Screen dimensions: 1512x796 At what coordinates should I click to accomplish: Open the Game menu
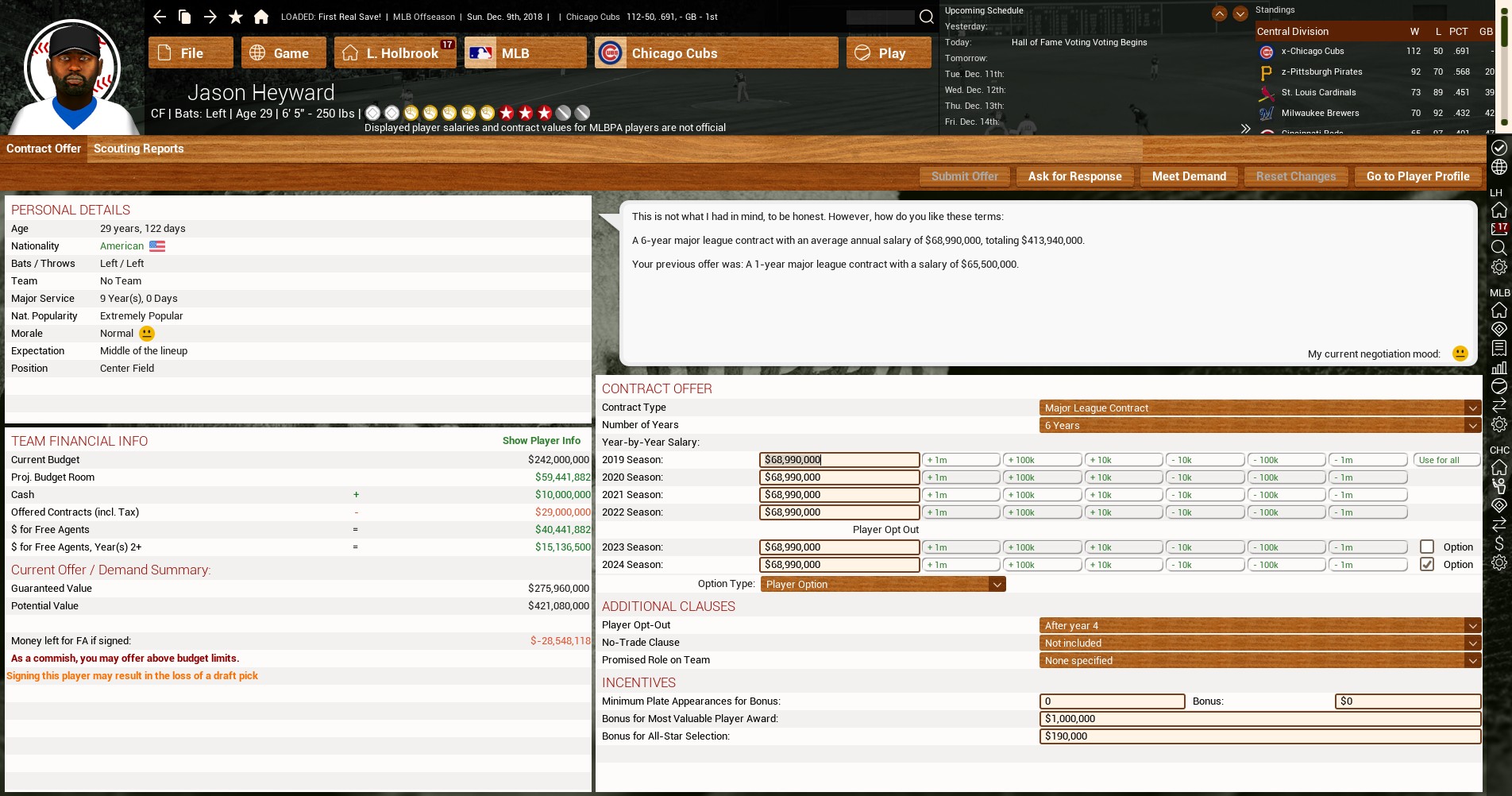point(283,52)
